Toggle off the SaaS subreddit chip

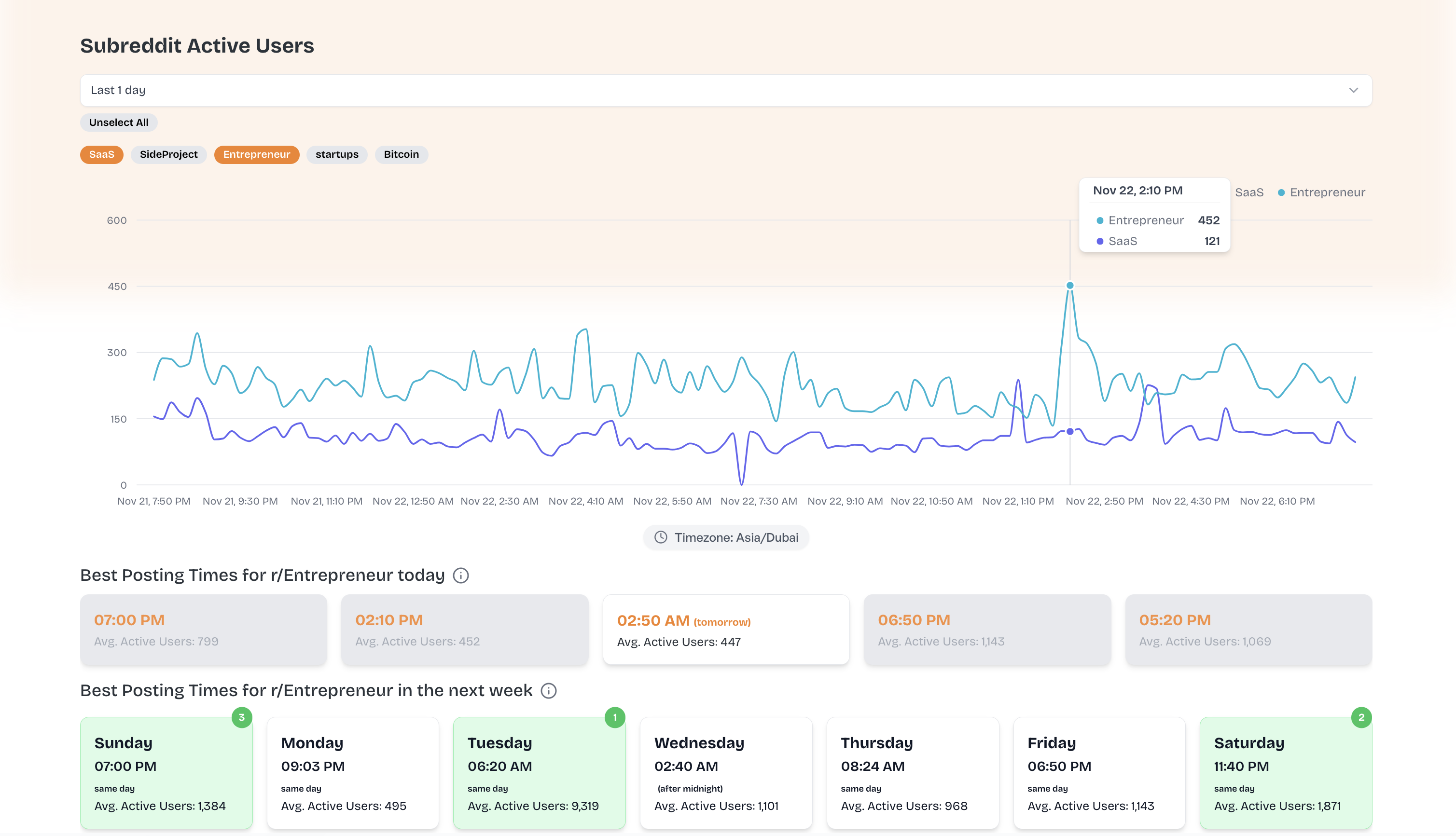click(102, 154)
